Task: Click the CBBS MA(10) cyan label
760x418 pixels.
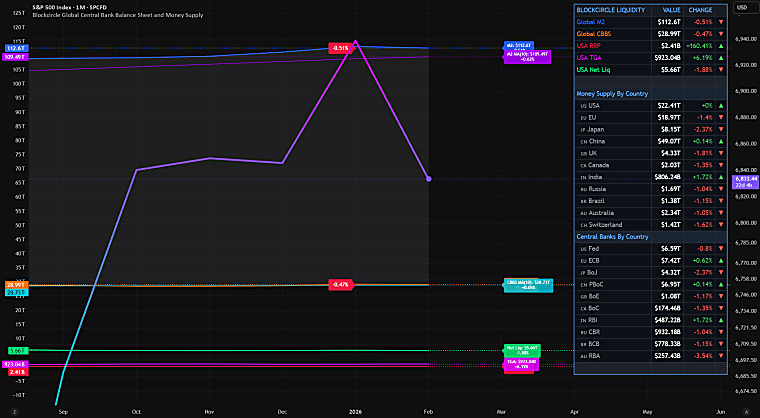Action: (528, 285)
